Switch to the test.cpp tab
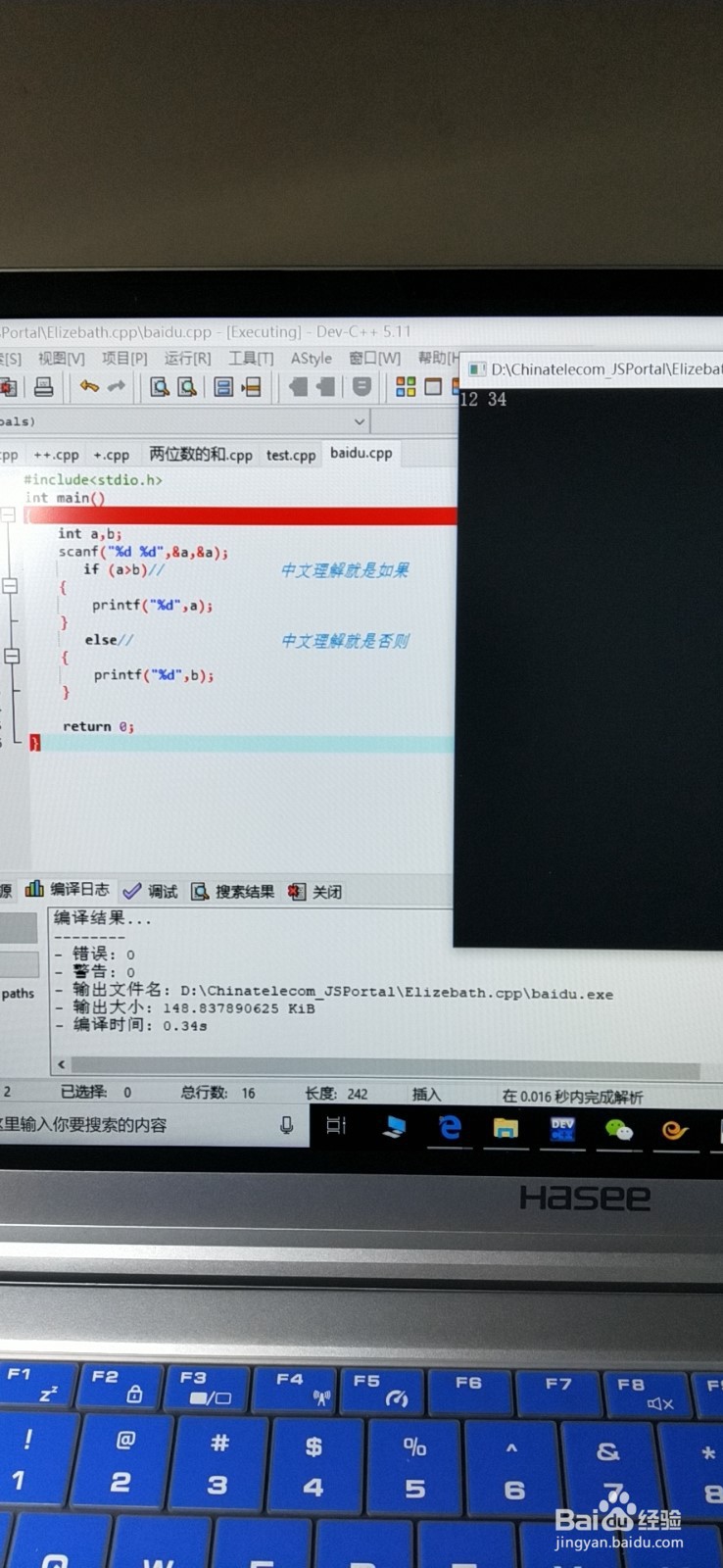The height and width of the screenshot is (1568, 723). click(x=291, y=455)
